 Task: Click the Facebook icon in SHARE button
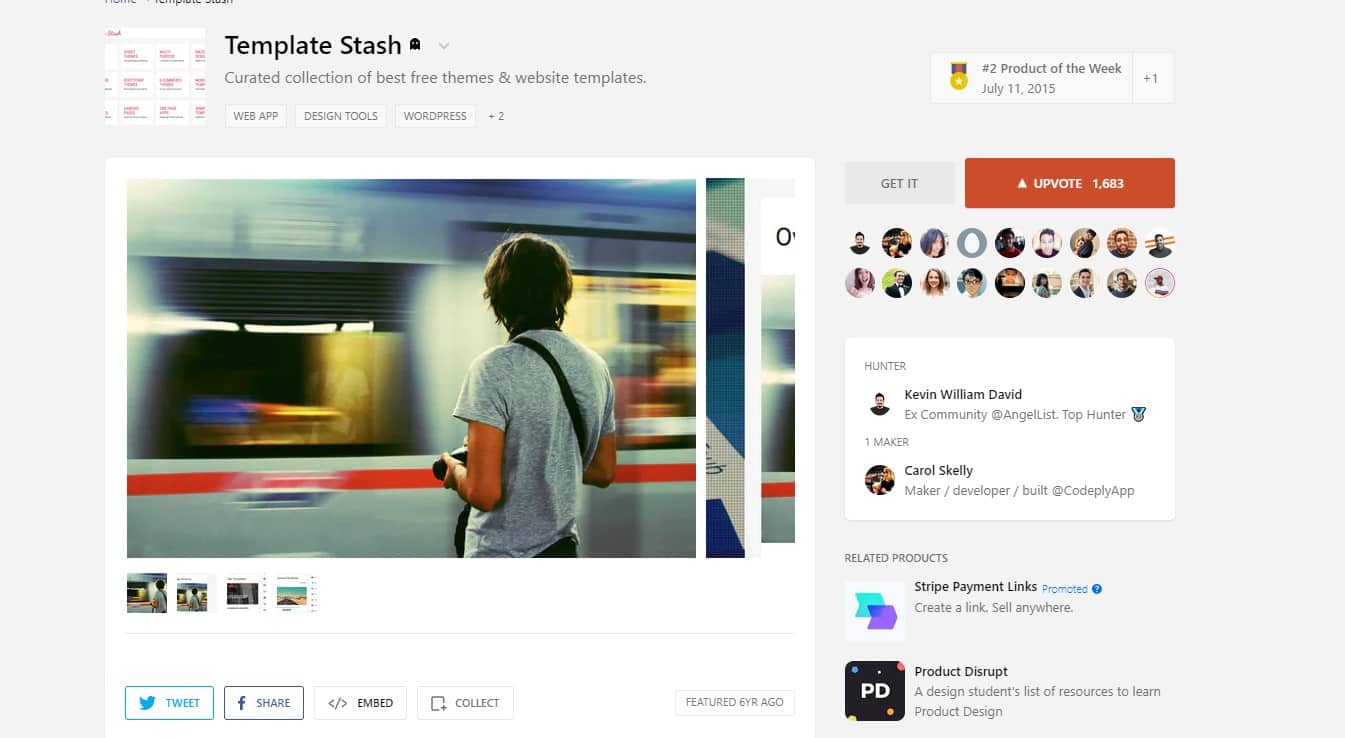(242, 703)
